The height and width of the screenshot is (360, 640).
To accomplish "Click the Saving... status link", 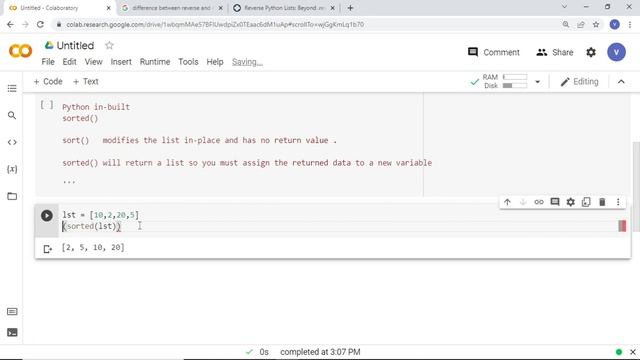I will click(x=247, y=62).
